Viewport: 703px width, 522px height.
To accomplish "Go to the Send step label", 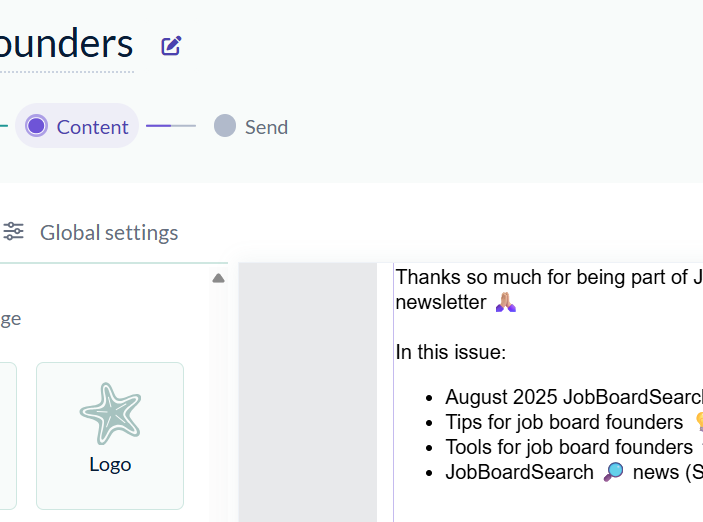I will click(x=266, y=127).
